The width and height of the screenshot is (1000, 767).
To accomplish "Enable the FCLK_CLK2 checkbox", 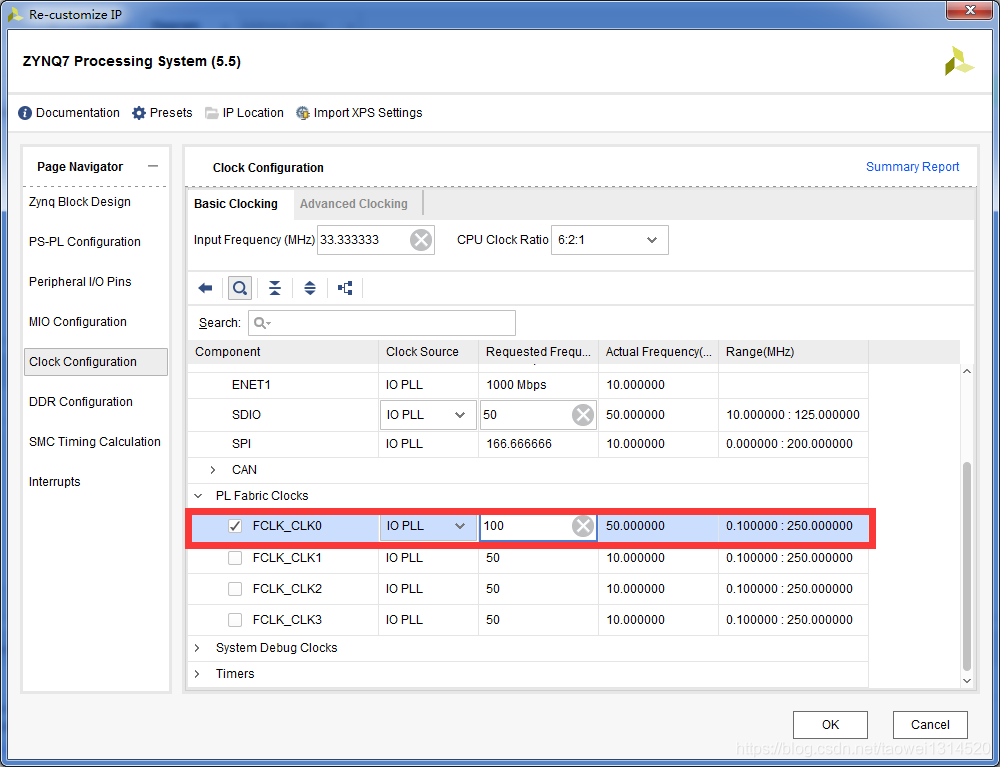I will [x=235, y=588].
